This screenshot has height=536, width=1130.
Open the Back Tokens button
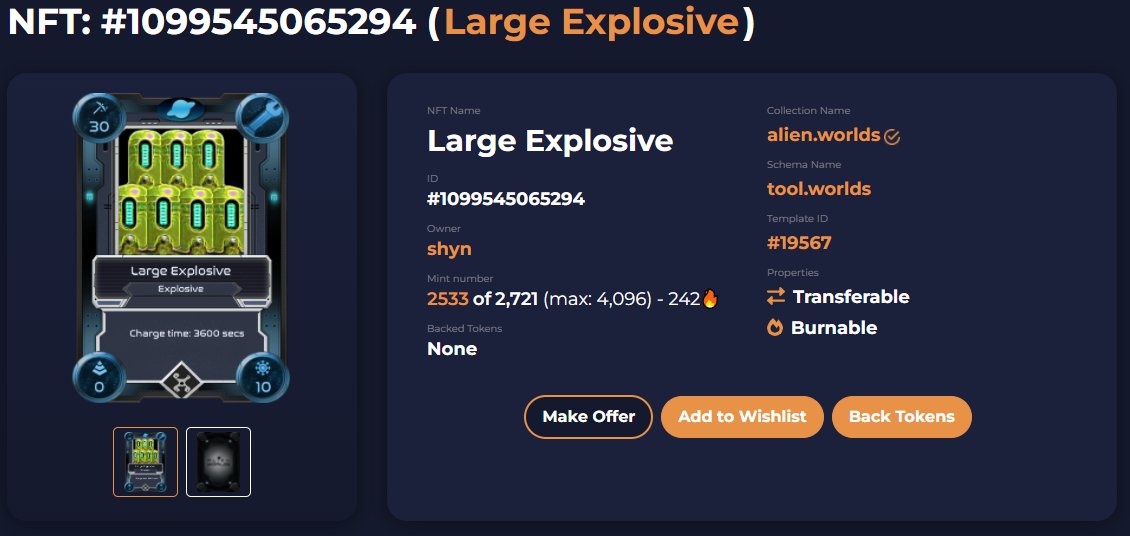tap(902, 416)
